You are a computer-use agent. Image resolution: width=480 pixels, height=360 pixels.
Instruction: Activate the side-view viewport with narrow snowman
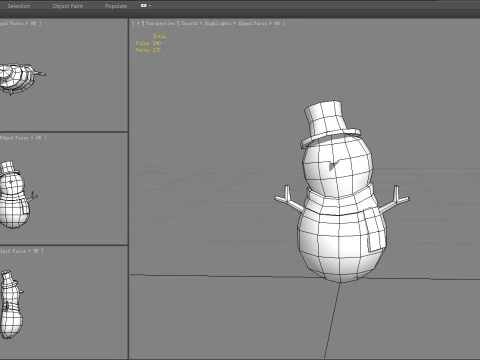pos(63,302)
